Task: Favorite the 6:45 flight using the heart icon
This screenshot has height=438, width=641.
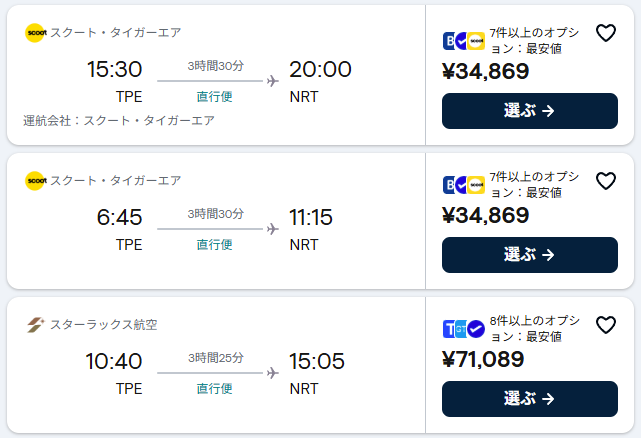Action: (x=605, y=181)
